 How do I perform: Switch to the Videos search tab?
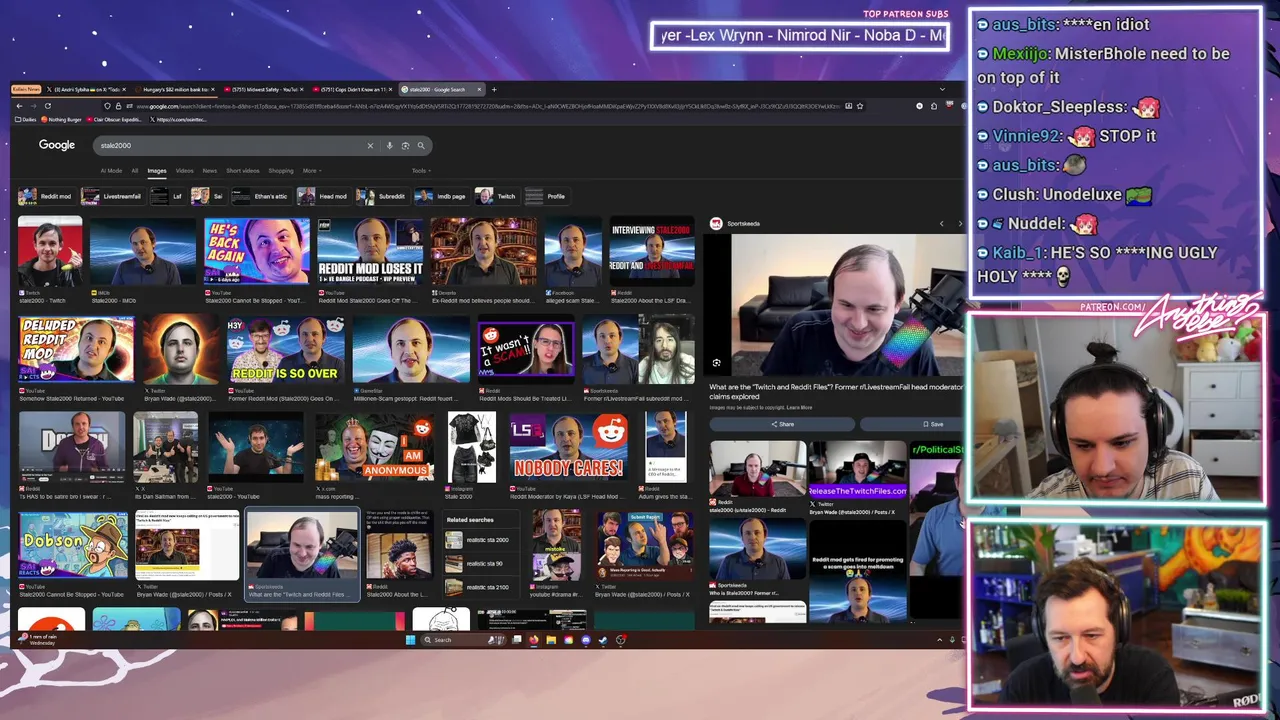(184, 171)
